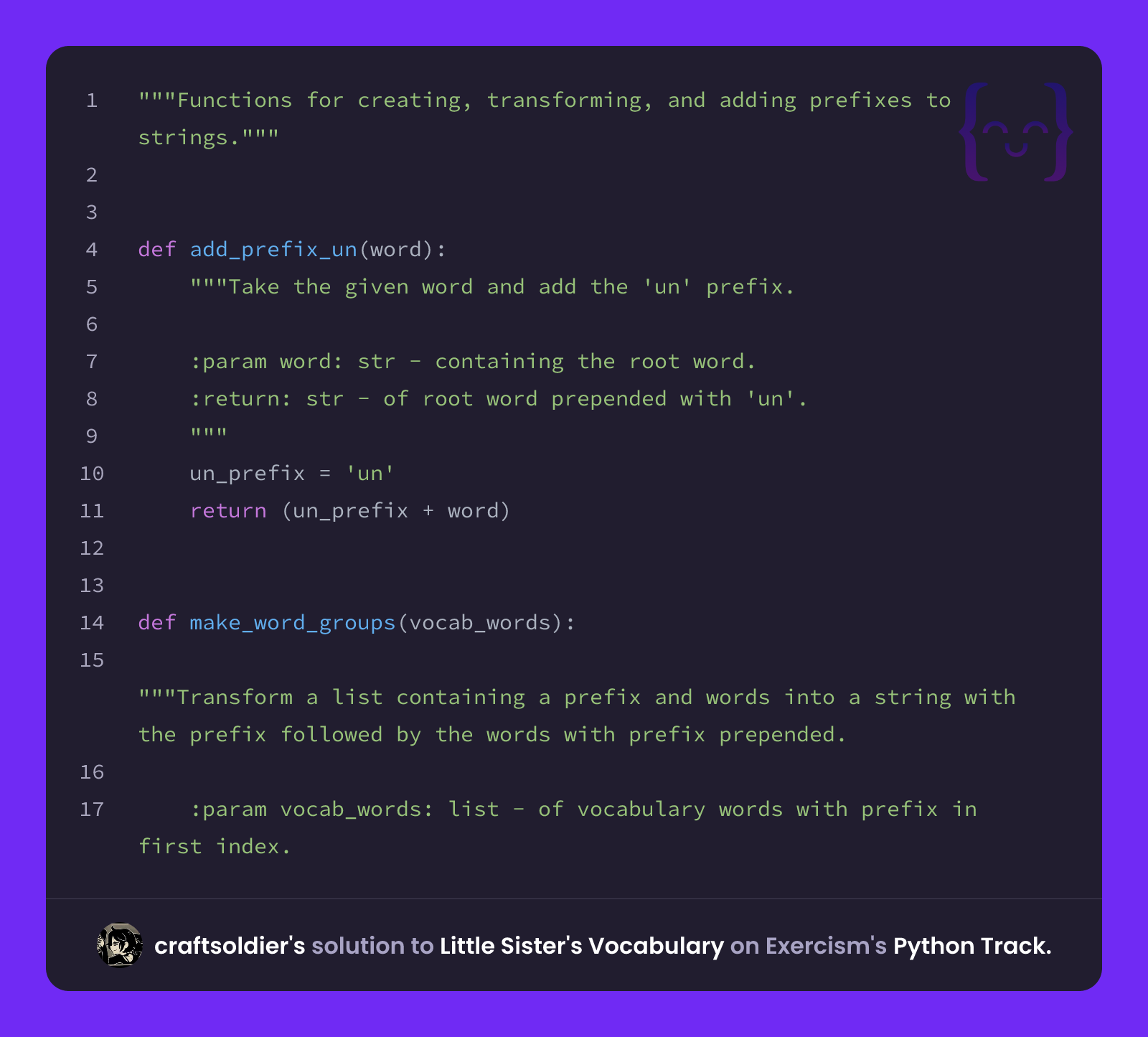This screenshot has height=1037, width=1148.
Task: Click craftsoldier's avatar image
Action: click(x=120, y=945)
